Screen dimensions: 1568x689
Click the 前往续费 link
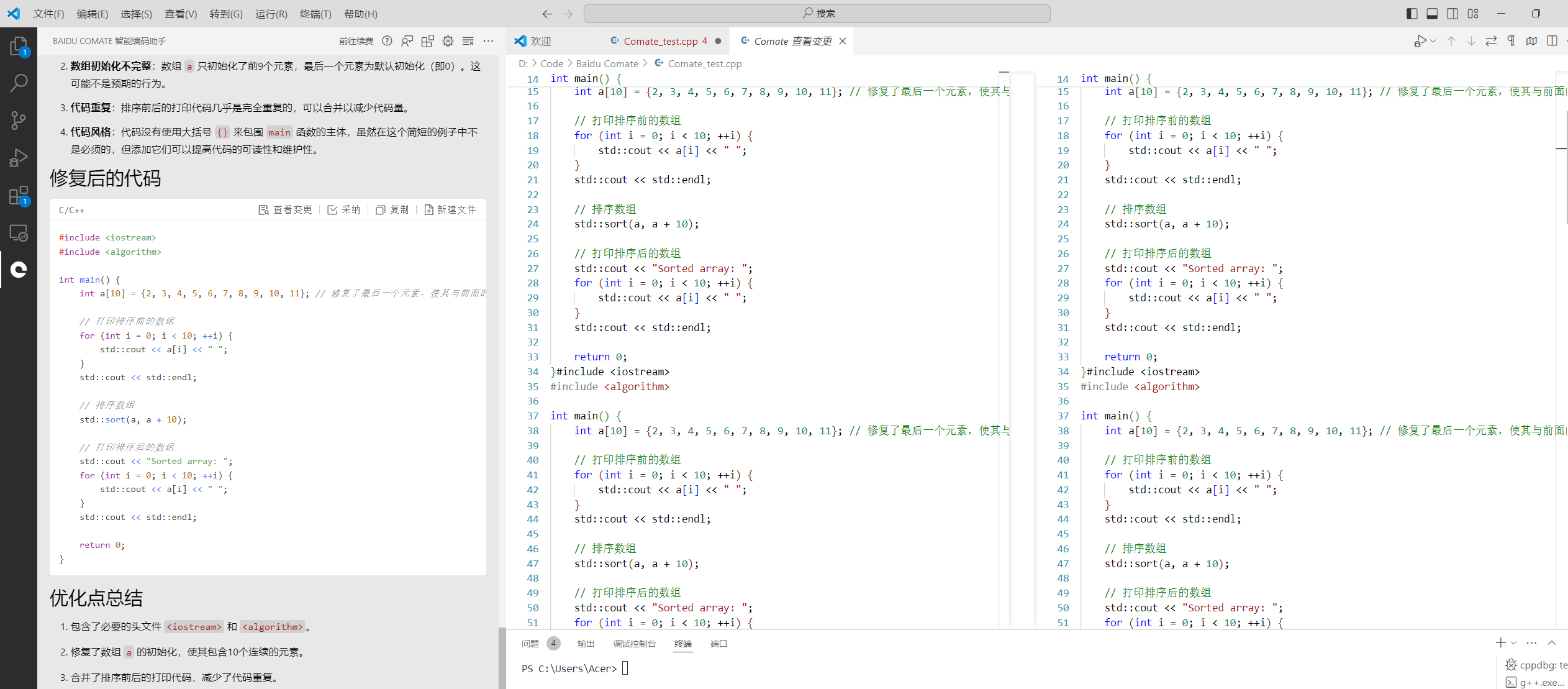click(356, 41)
